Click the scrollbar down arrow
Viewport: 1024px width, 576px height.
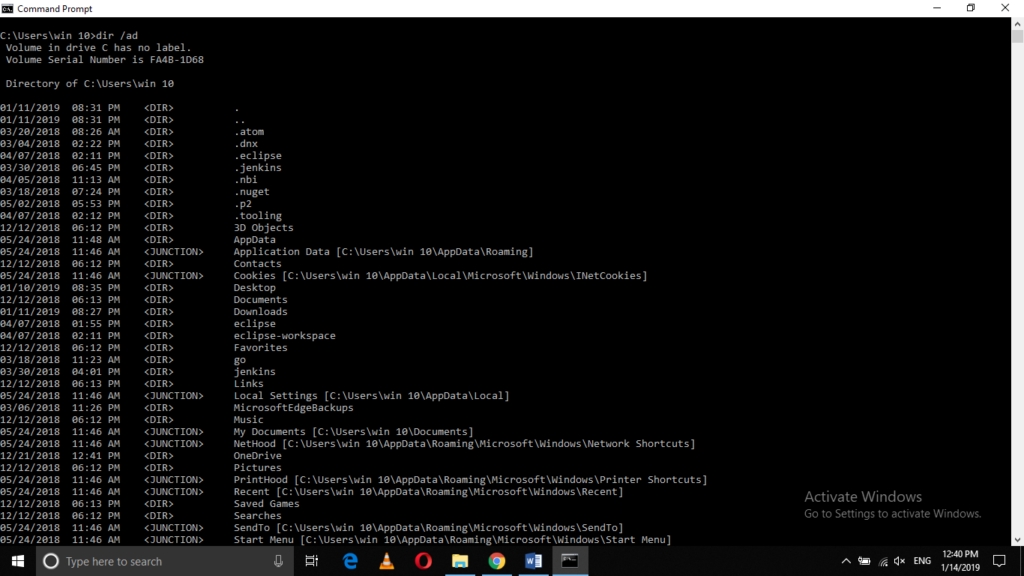(x=1017, y=540)
